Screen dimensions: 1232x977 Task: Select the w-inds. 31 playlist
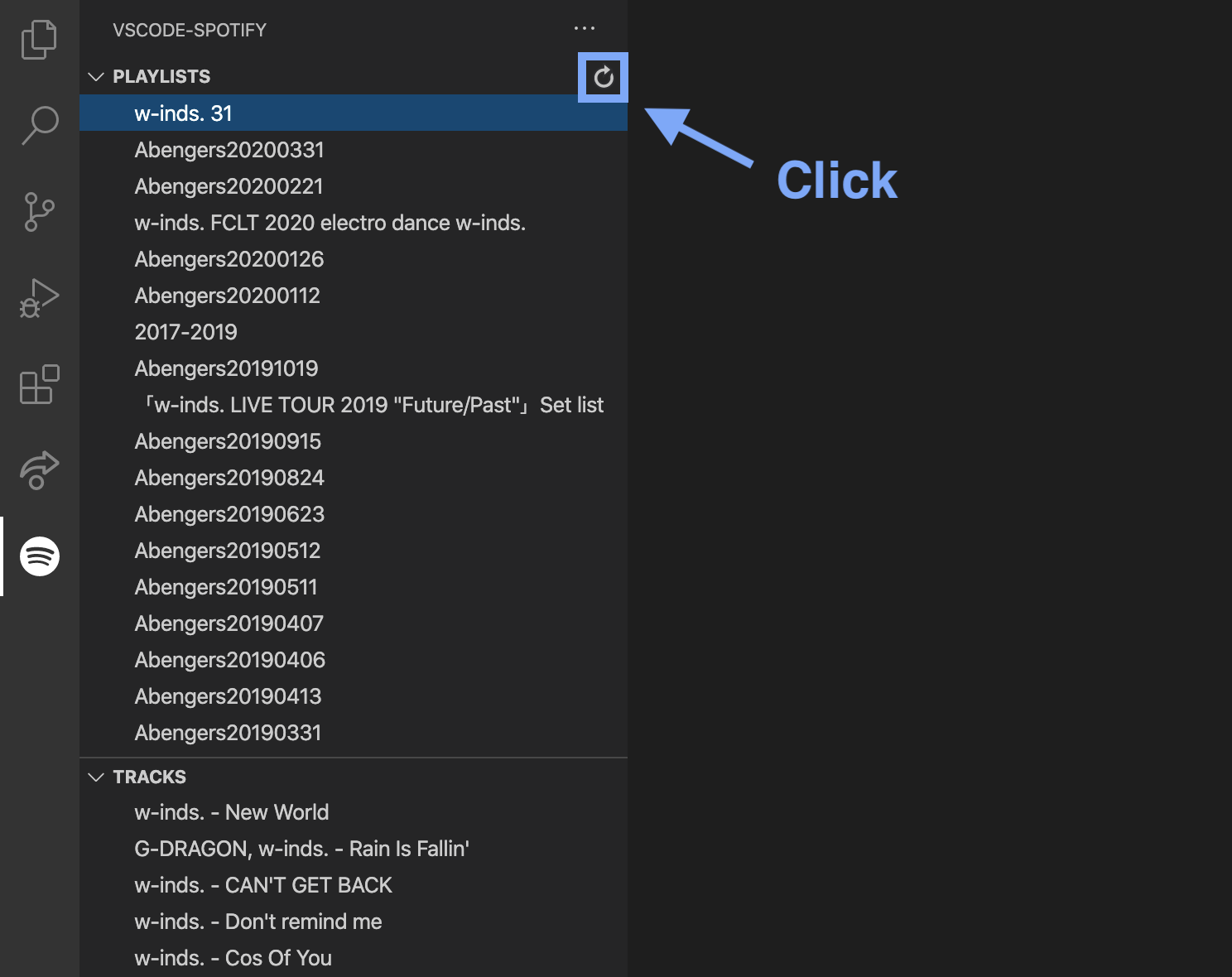click(183, 113)
